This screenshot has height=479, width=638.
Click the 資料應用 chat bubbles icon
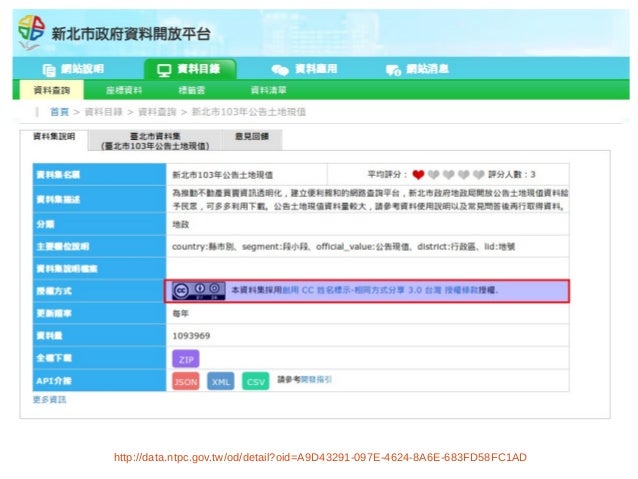pyautogui.click(x=280, y=70)
